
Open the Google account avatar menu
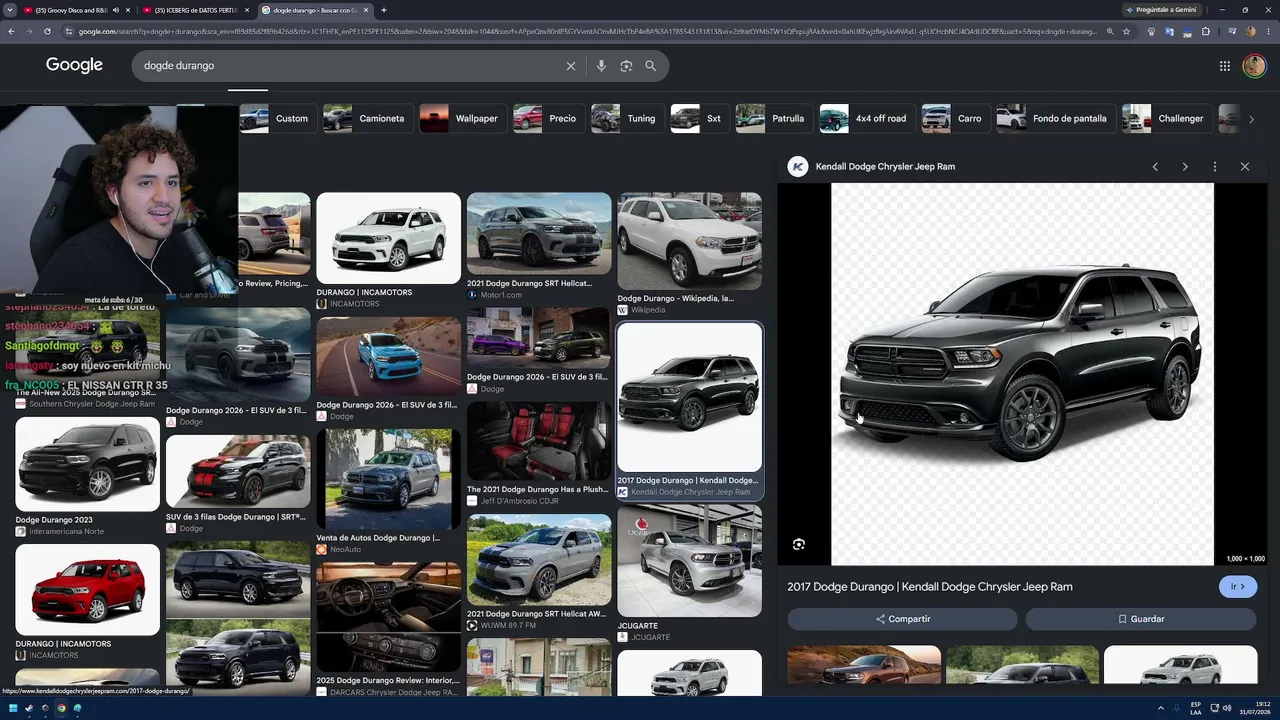tap(1254, 66)
